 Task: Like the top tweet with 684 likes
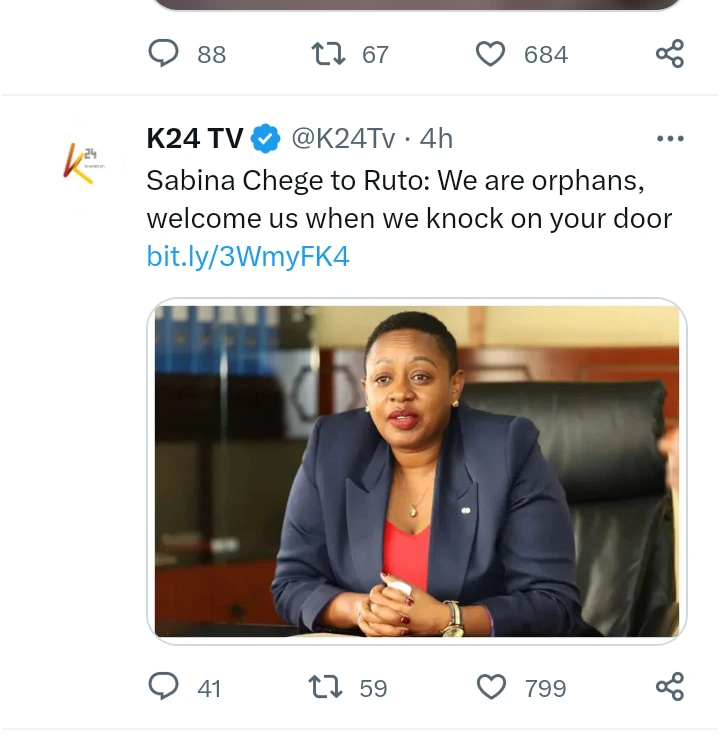[490, 54]
